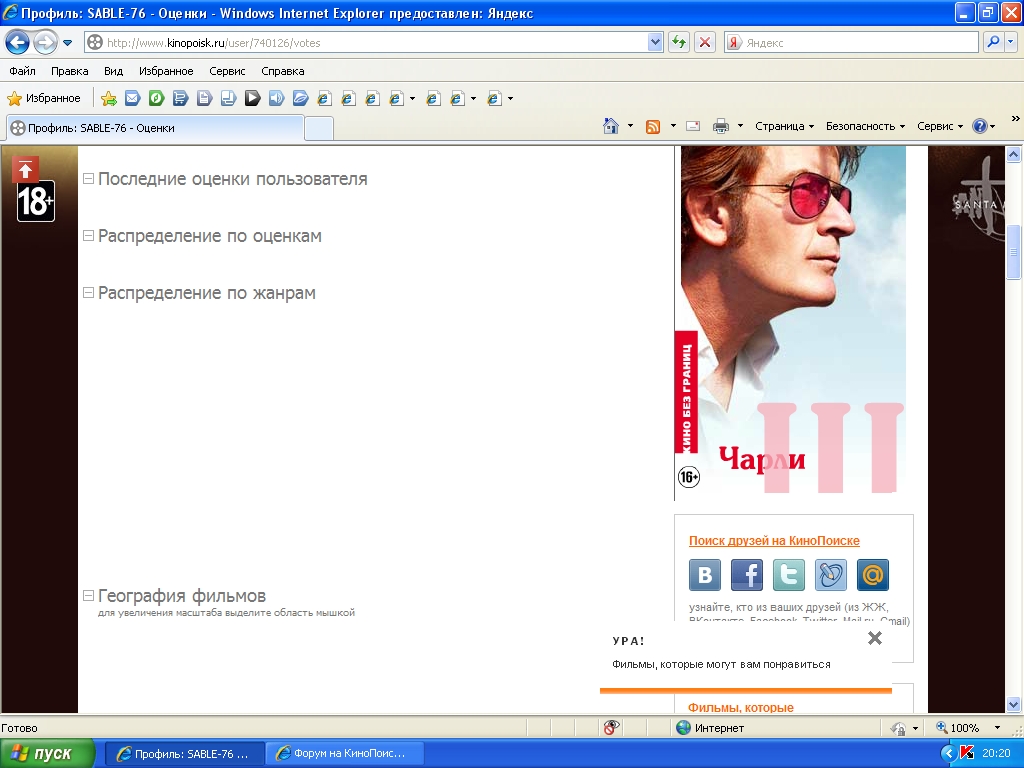Click the Home icon in command bar
The height and width of the screenshot is (768, 1024).
[611, 126]
